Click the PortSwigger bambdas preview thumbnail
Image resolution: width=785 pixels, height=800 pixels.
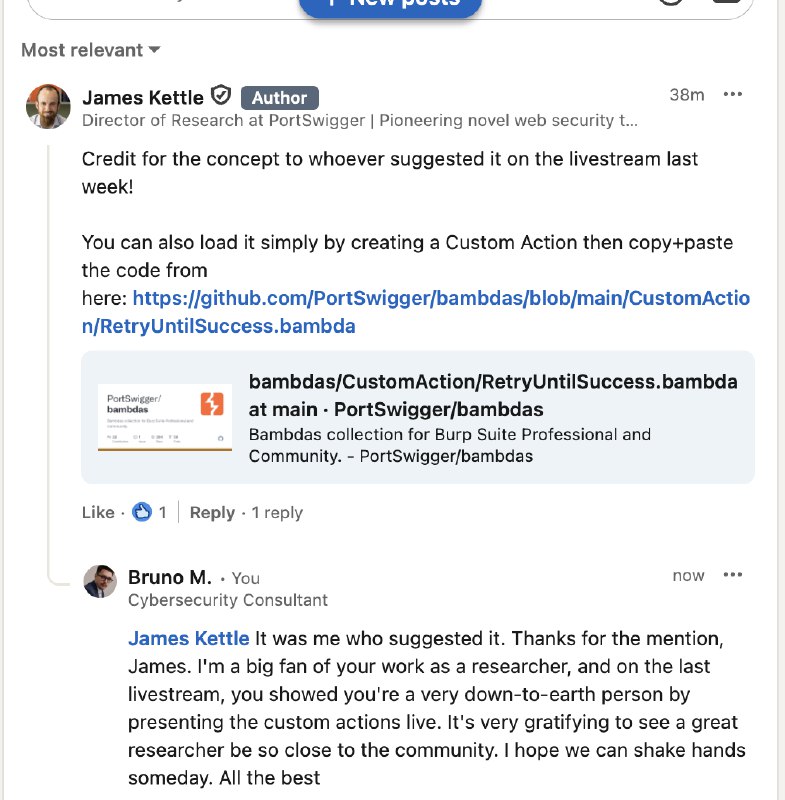click(164, 417)
